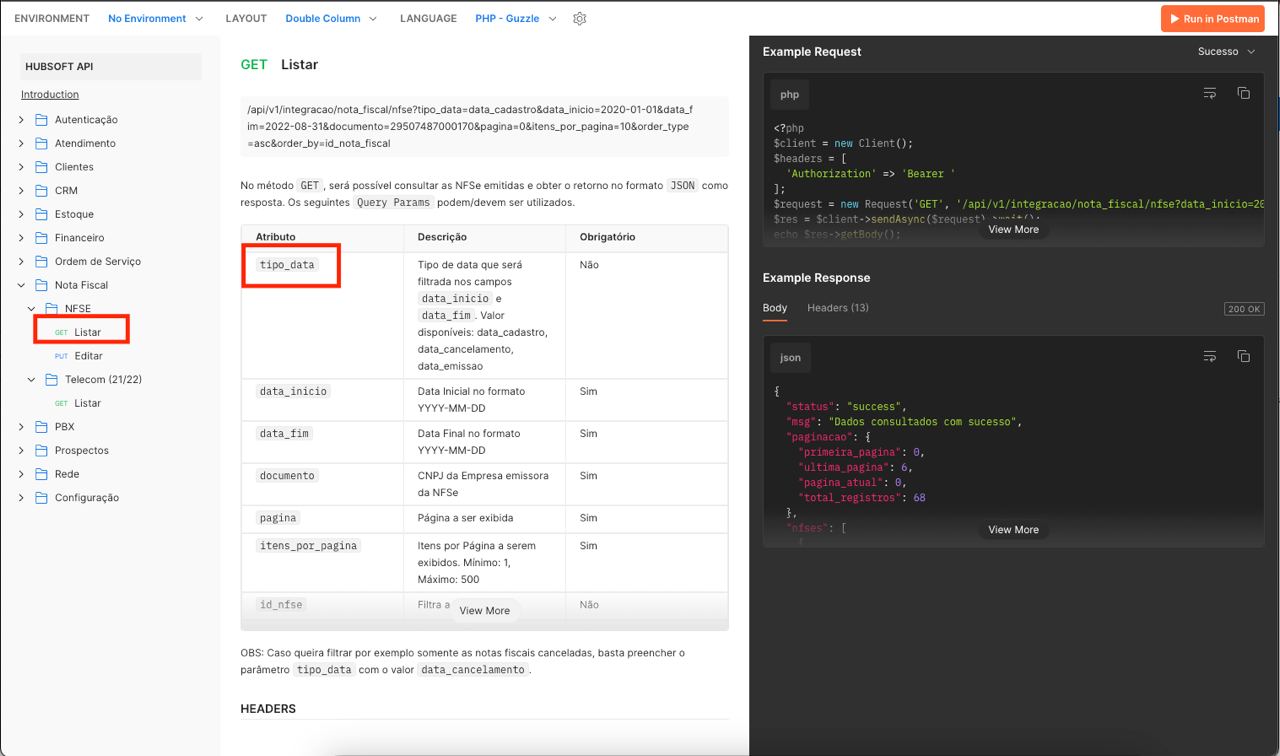The height and width of the screenshot is (756, 1280).
Task: Click View More in Example Response body
Action: [x=1014, y=530]
